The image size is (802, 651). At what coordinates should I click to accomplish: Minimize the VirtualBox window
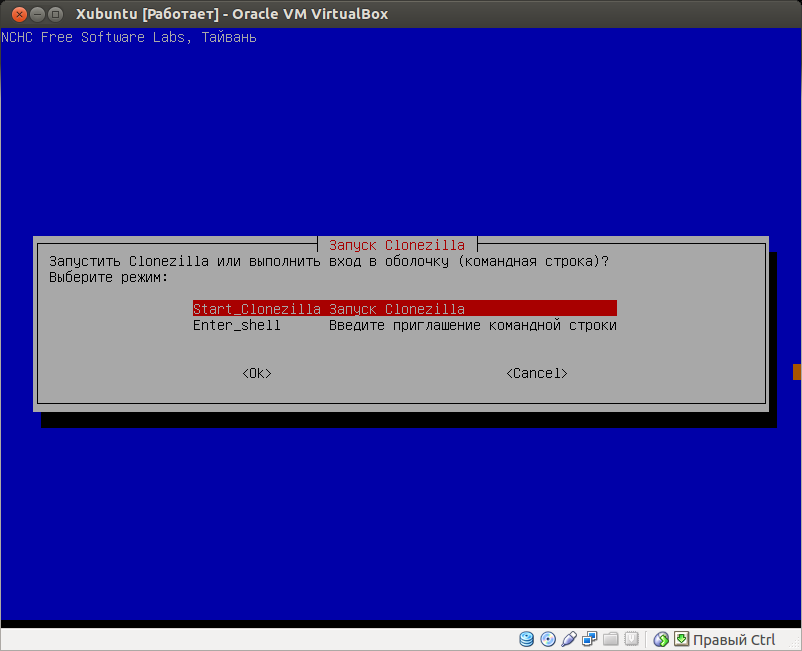click(37, 14)
